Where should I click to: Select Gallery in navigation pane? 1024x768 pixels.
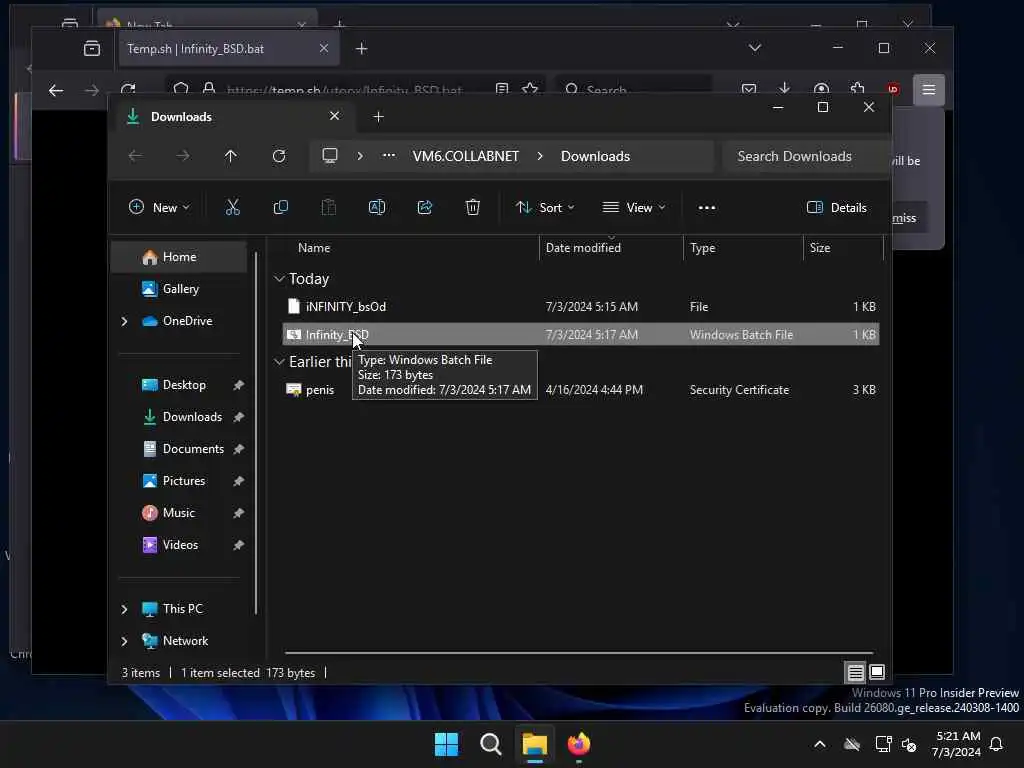[x=179, y=289]
